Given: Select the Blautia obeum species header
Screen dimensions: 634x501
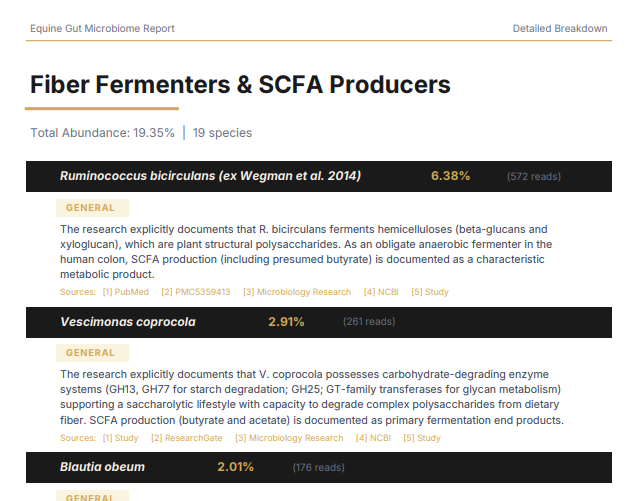Looking at the screenshot, I should [319, 467].
